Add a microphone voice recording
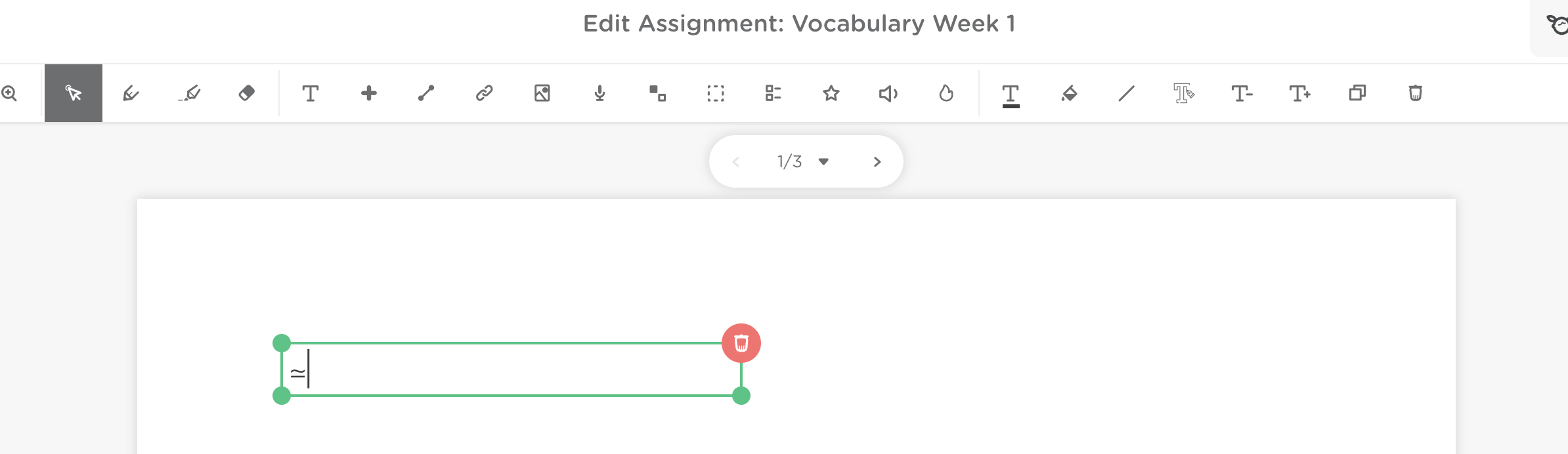This screenshot has width=1568, height=454. 599,93
